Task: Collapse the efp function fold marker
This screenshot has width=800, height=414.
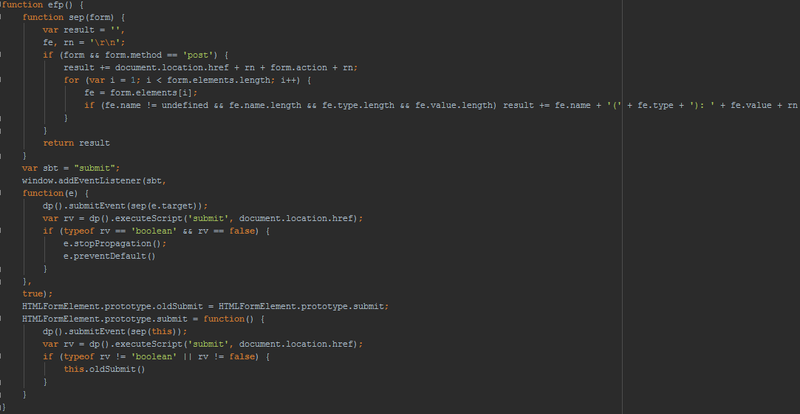Action: [2, 5]
